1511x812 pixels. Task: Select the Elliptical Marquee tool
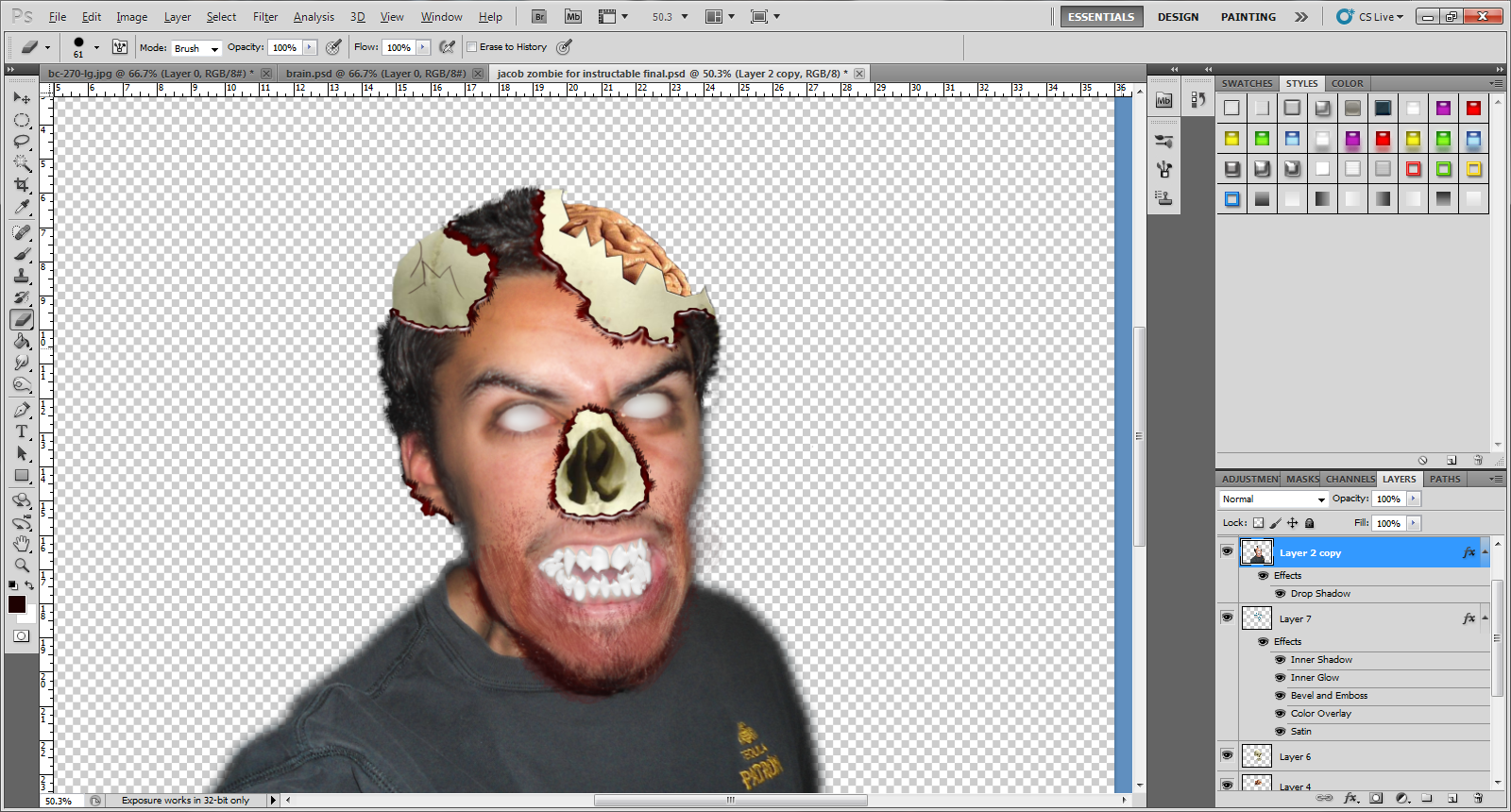[22, 120]
